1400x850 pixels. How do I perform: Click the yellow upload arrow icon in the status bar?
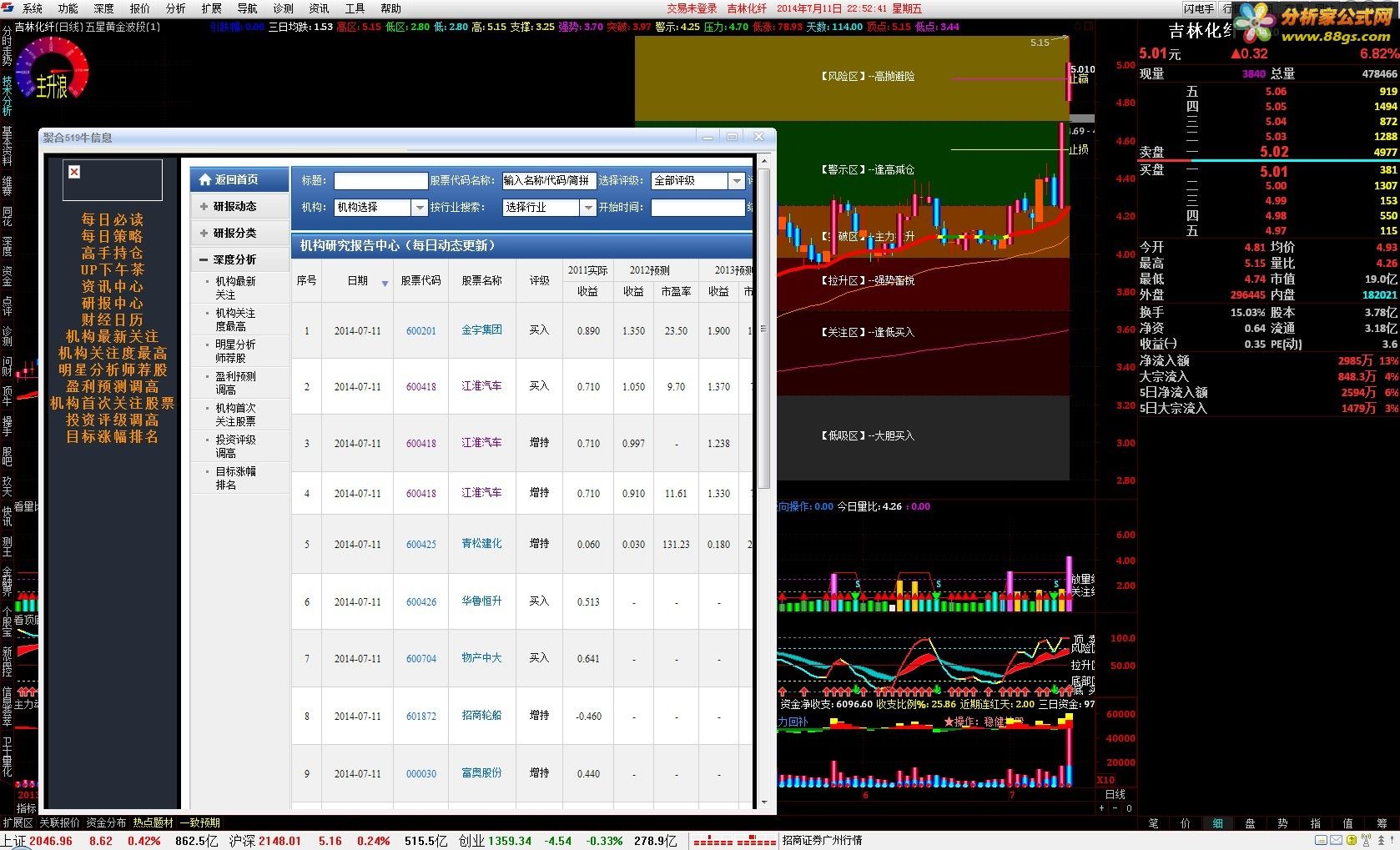pyautogui.click(x=1352, y=840)
